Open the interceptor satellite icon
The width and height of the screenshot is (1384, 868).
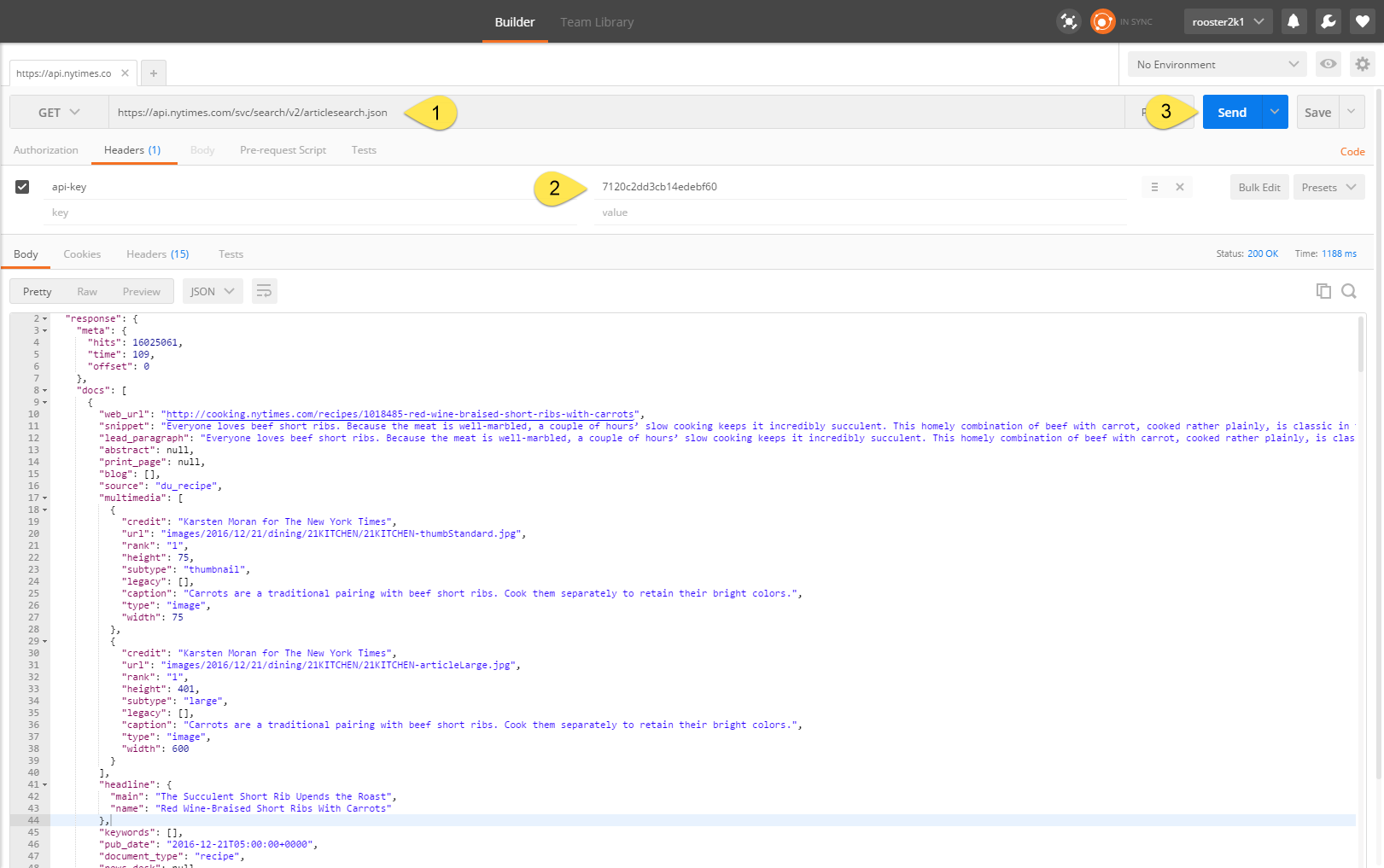click(1068, 21)
